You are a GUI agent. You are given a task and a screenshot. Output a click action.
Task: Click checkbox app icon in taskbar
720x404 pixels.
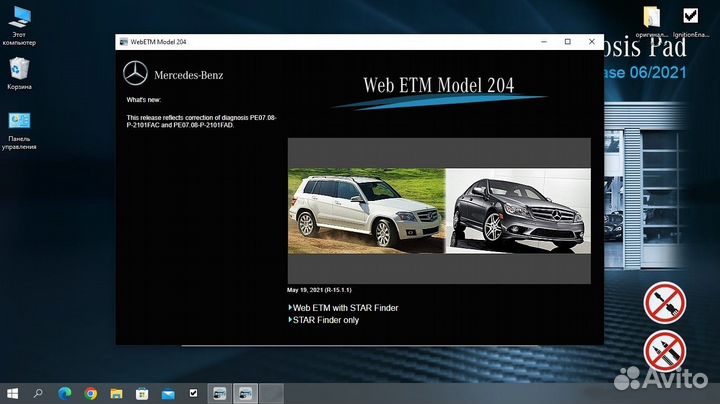[193, 393]
